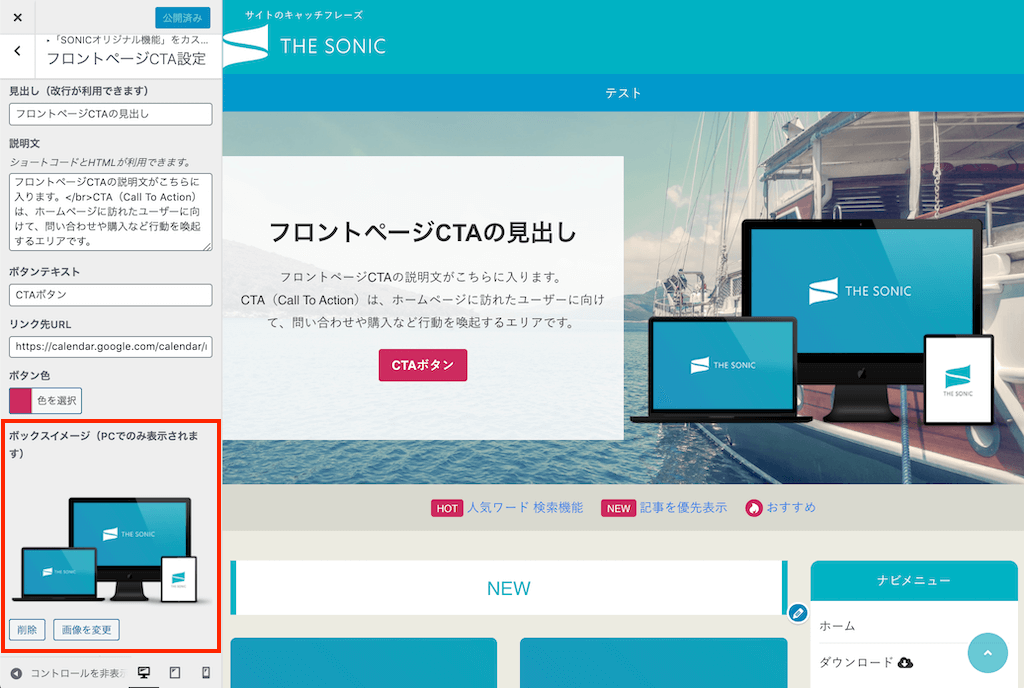This screenshot has height=688, width=1024.
Task: Open ホーム in the ナビメニュー sidebar
Action: 837,625
